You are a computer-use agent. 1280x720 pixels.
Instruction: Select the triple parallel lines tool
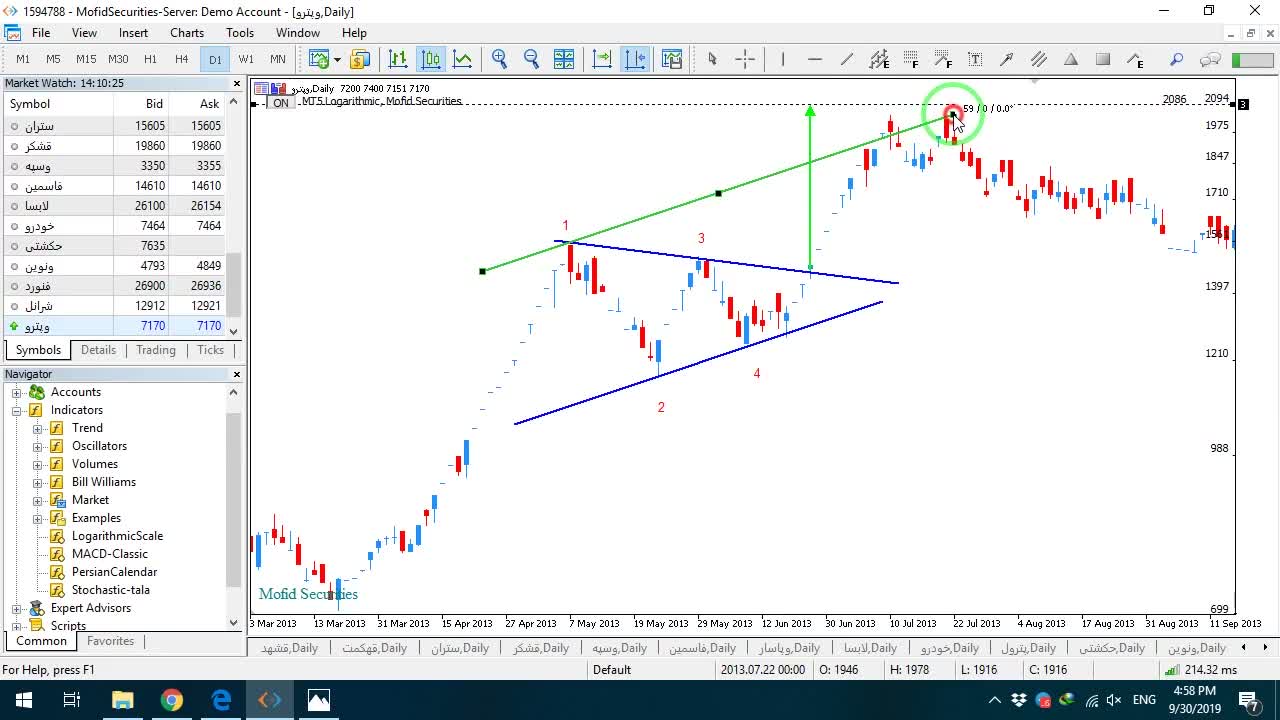pyautogui.click(x=1039, y=59)
